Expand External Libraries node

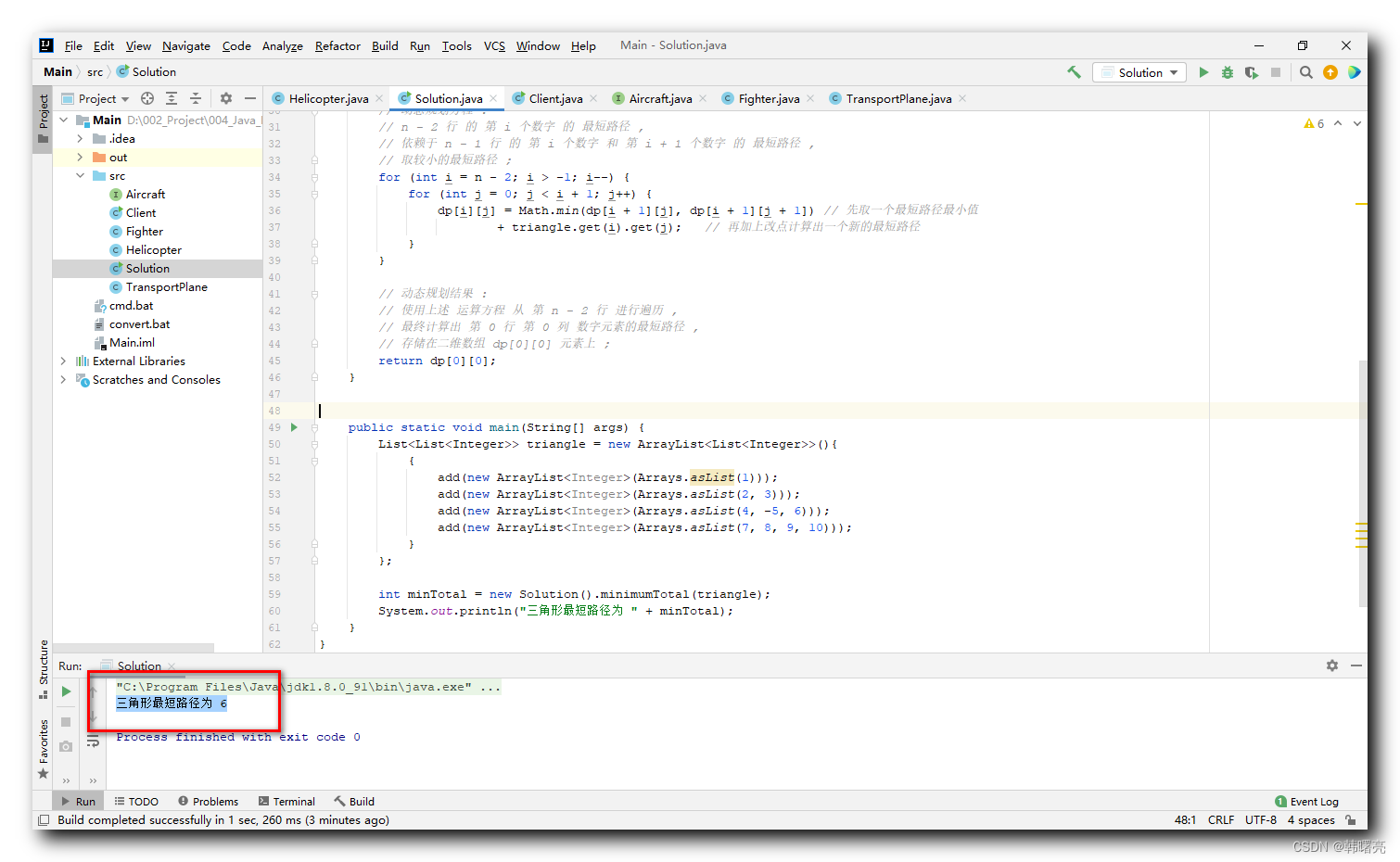click(x=63, y=361)
